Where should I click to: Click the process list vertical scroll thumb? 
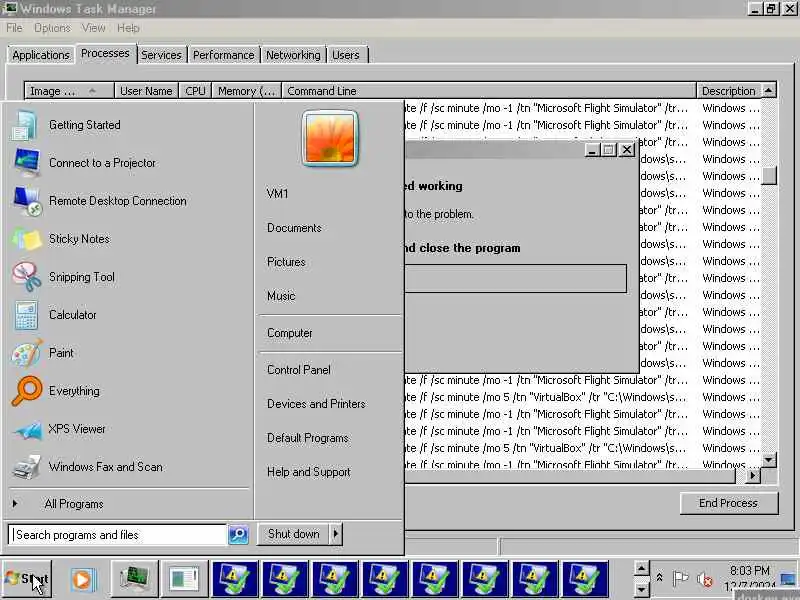769,176
